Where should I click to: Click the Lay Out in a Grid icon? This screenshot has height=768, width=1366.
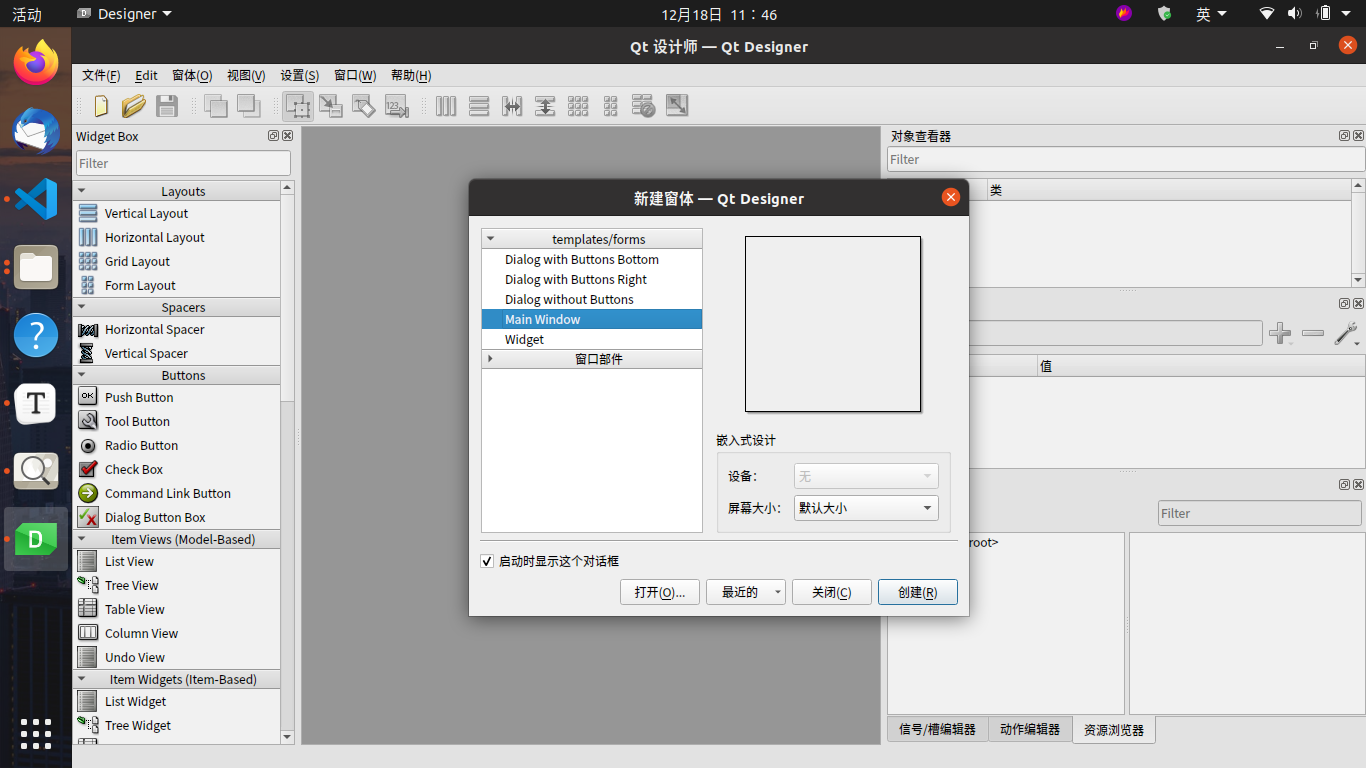(x=578, y=106)
